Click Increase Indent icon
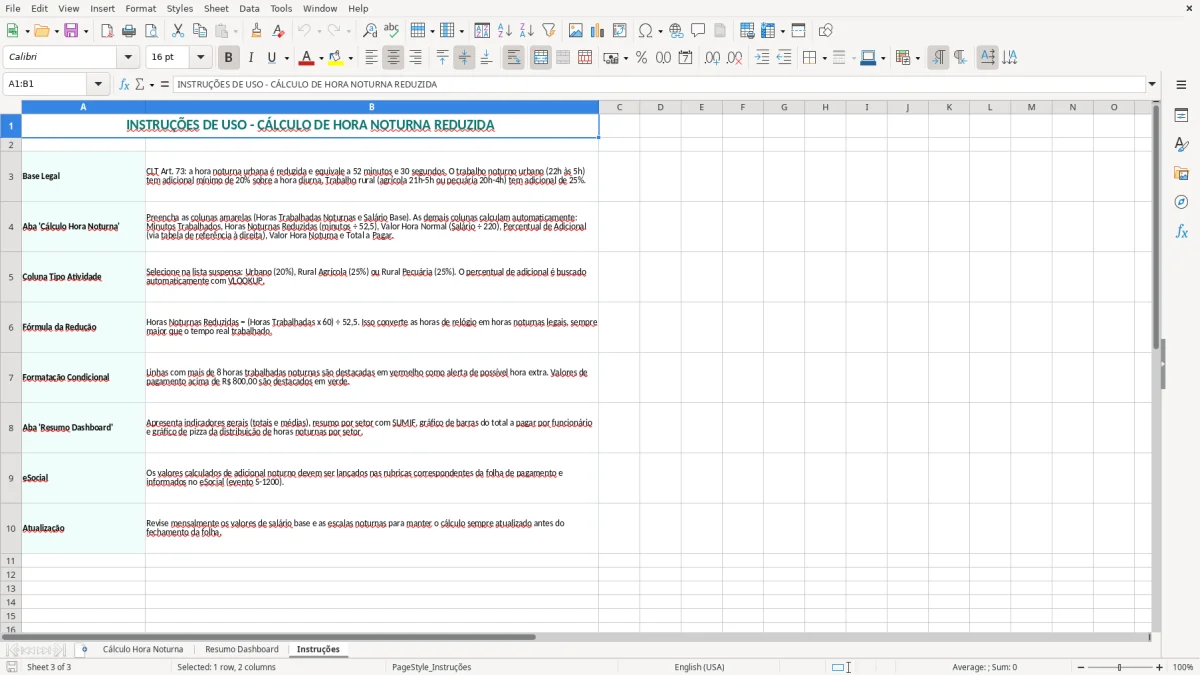The height and width of the screenshot is (675, 1200). [763, 58]
